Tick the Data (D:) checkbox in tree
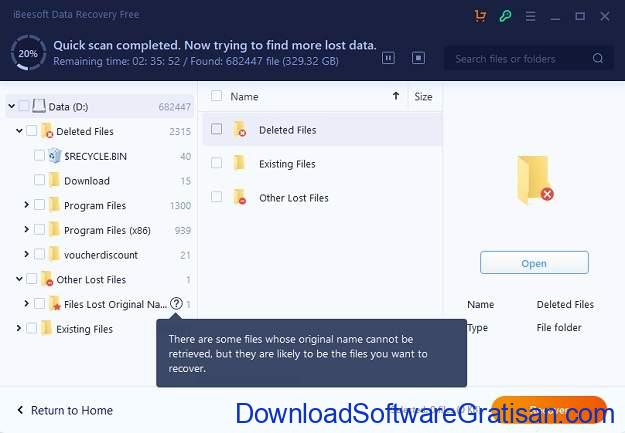The height and width of the screenshot is (433, 625). pos(24,106)
